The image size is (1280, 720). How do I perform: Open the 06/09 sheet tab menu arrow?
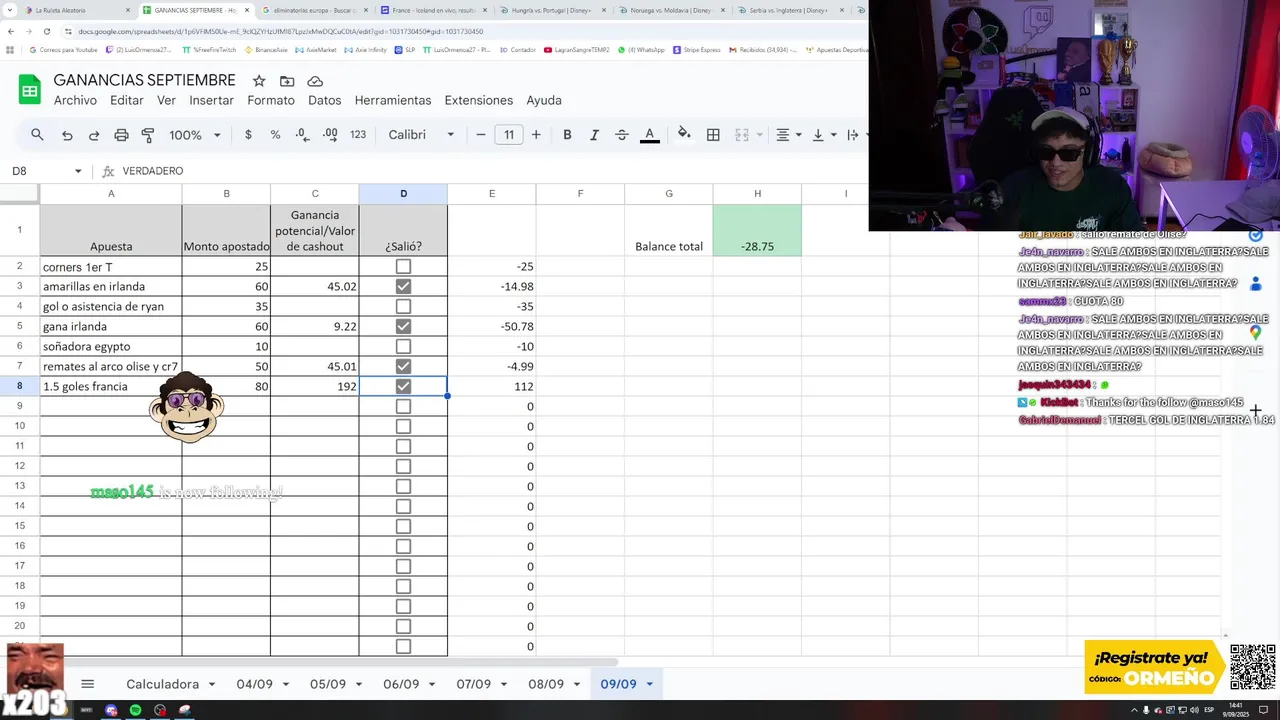coord(432,684)
